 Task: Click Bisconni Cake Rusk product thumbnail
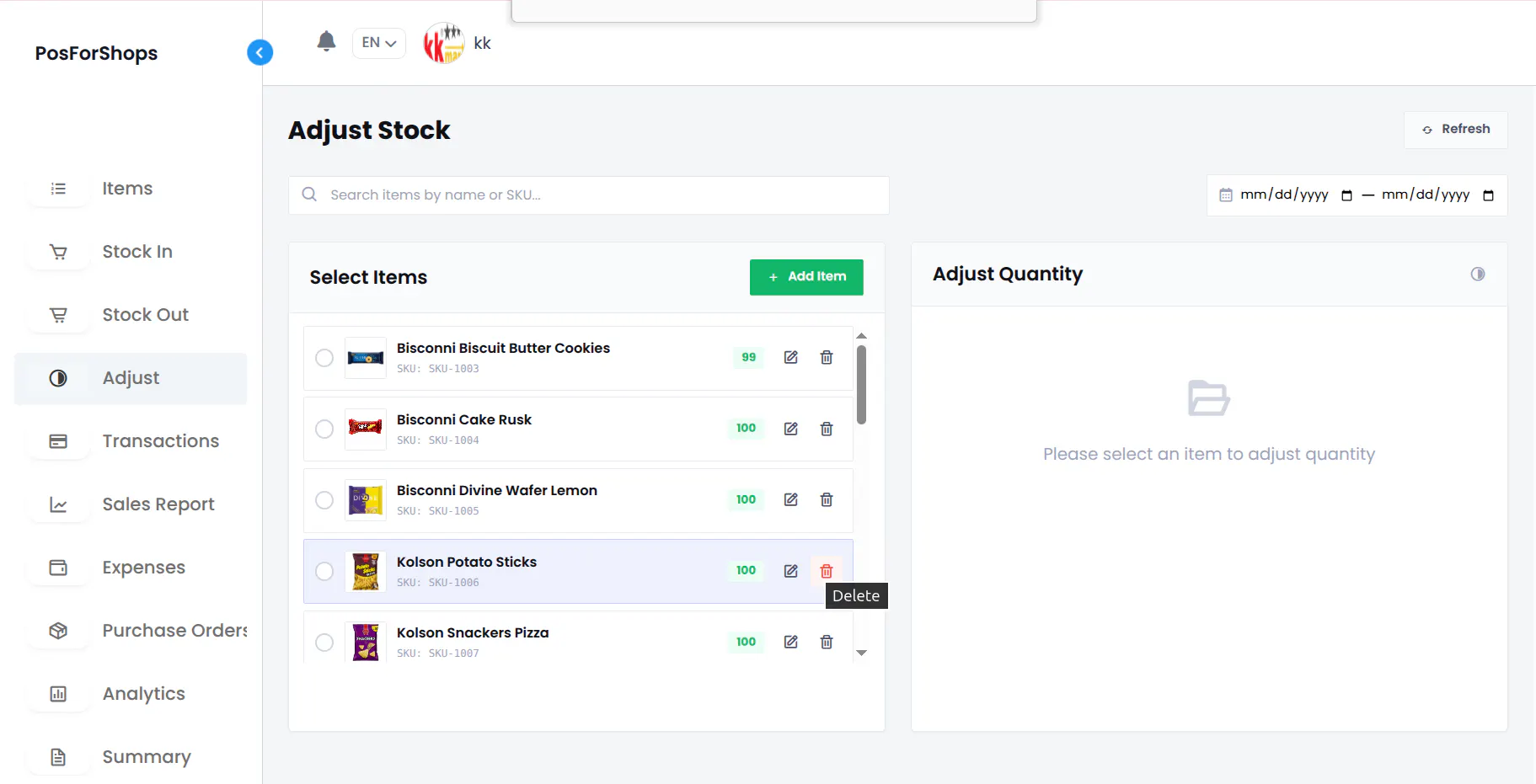tap(366, 429)
